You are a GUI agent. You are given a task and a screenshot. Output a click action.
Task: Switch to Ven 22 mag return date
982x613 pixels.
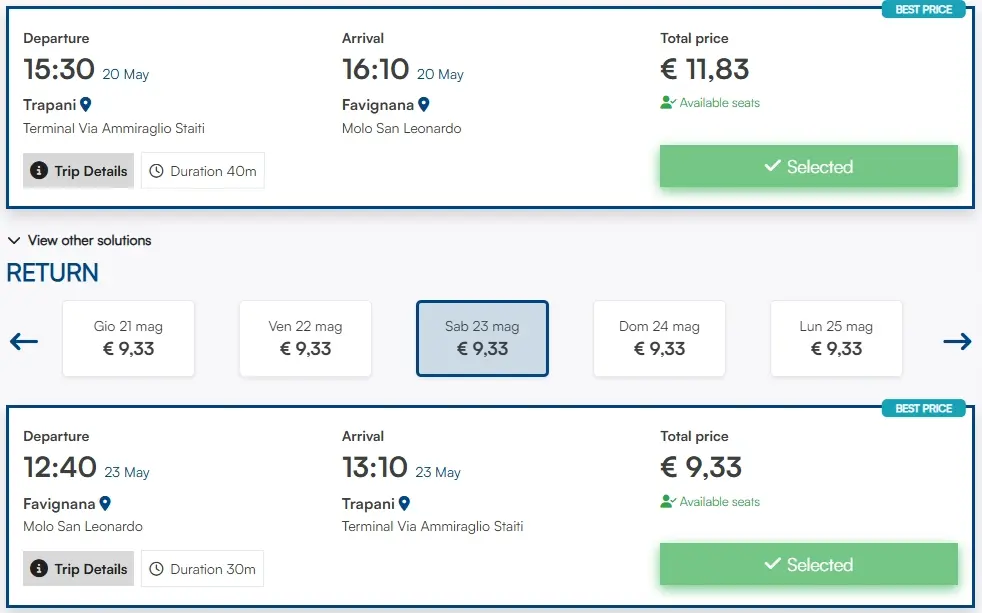[305, 338]
